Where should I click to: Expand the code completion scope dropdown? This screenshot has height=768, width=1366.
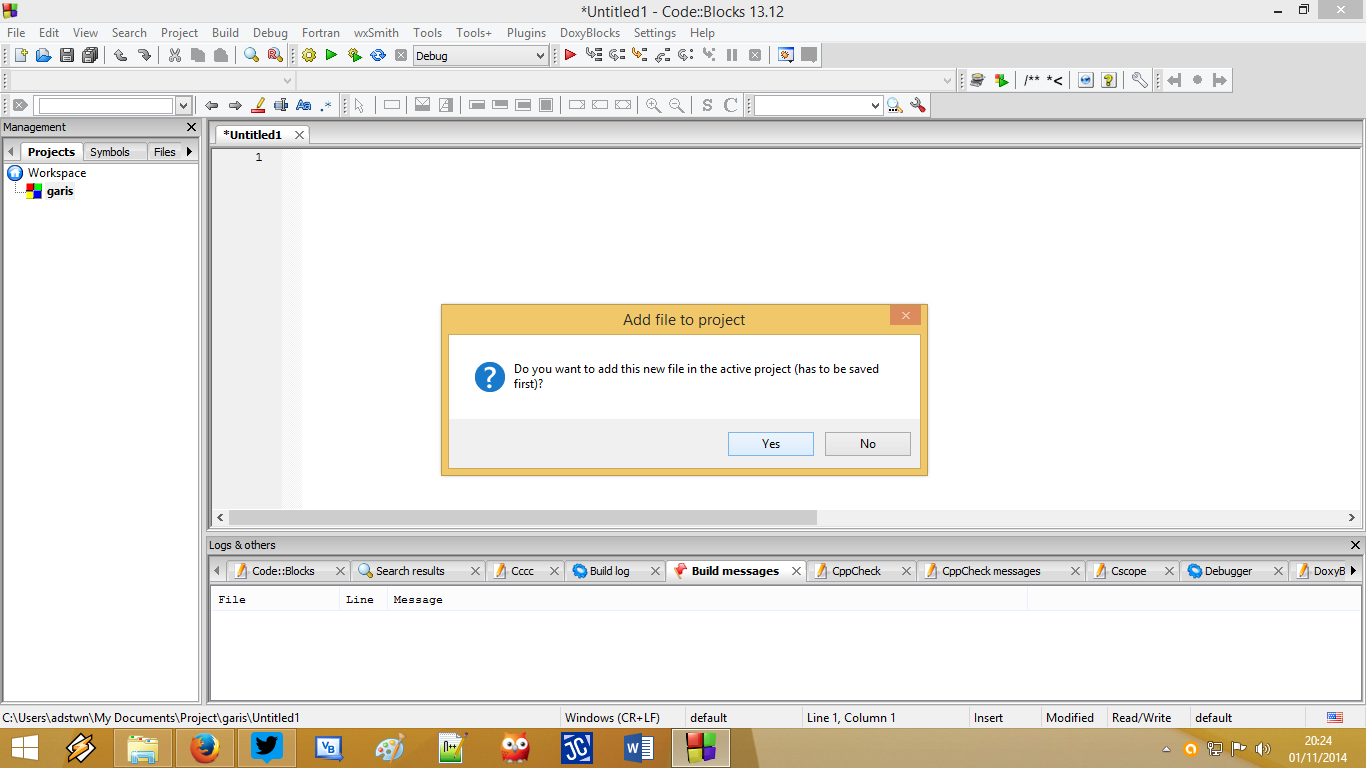tap(288, 81)
